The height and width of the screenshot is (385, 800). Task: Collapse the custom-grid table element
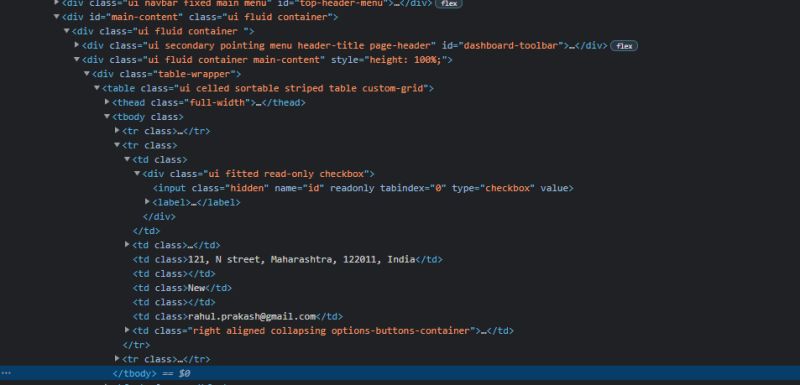coord(97,88)
